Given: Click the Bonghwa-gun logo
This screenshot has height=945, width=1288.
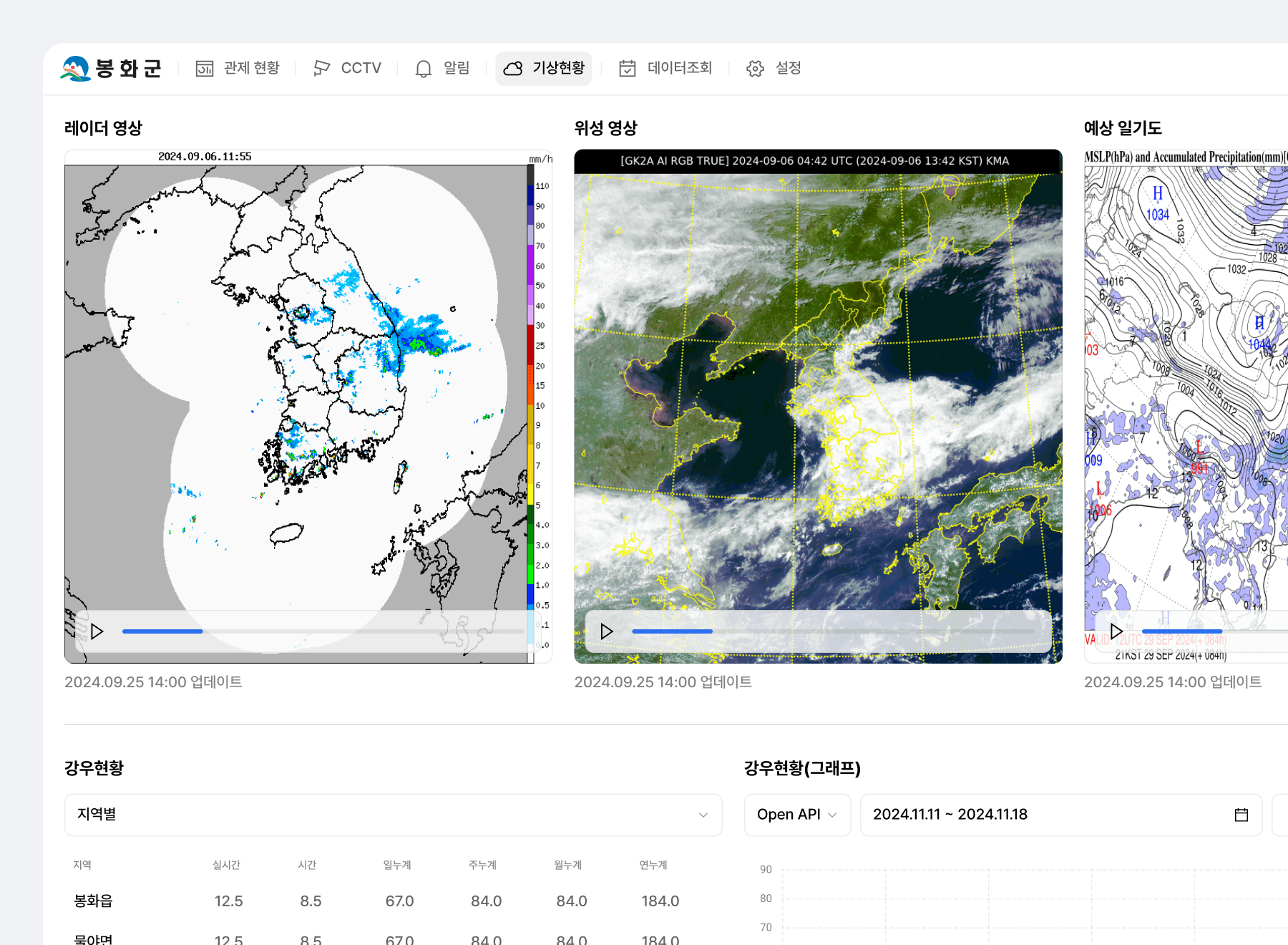Looking at the screenshot, I should tap(111, 69).
